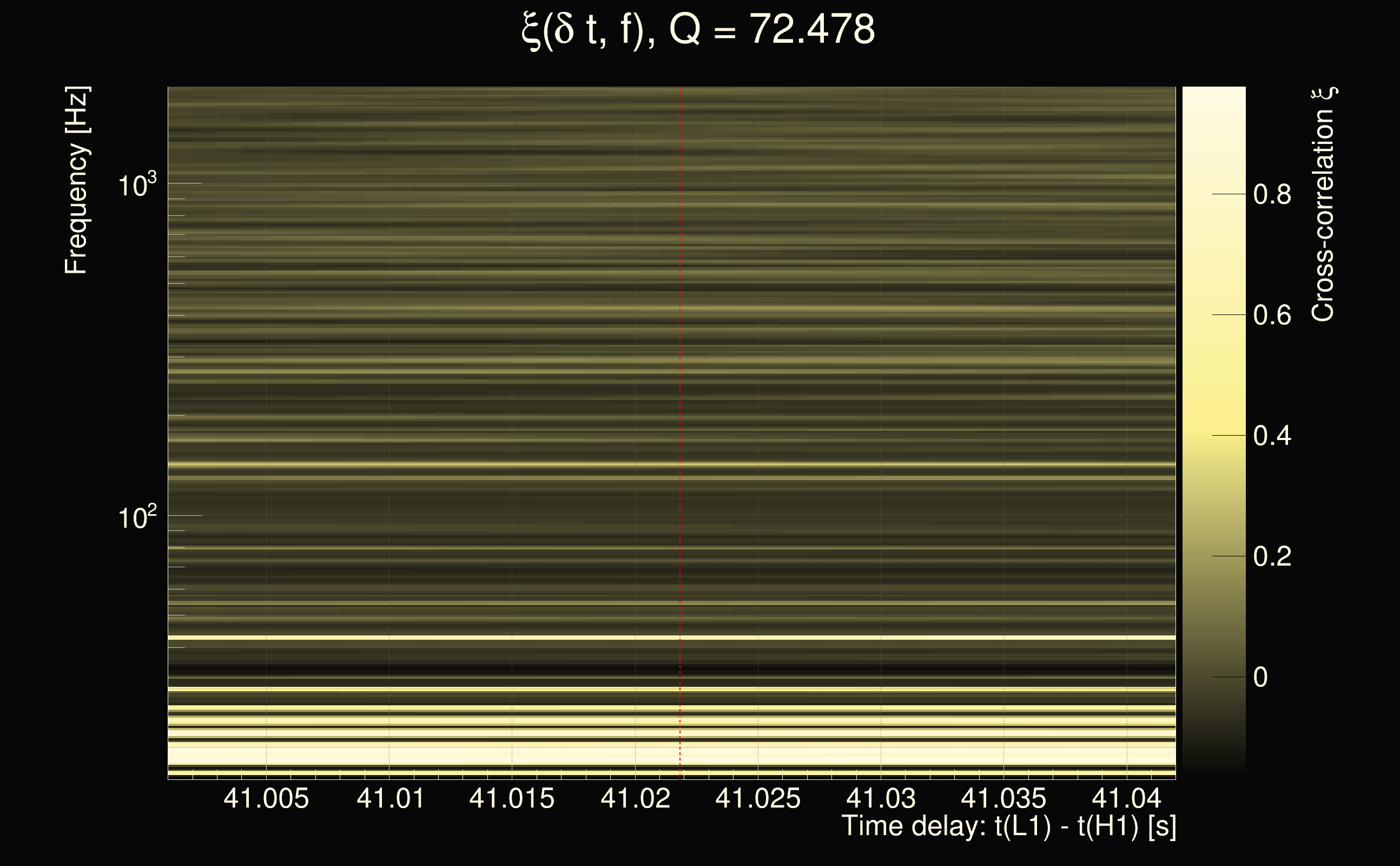Screen dimensions: 1400x866
Task: Click the 41.015 x-axis tick label
Action: pos(512,798)
